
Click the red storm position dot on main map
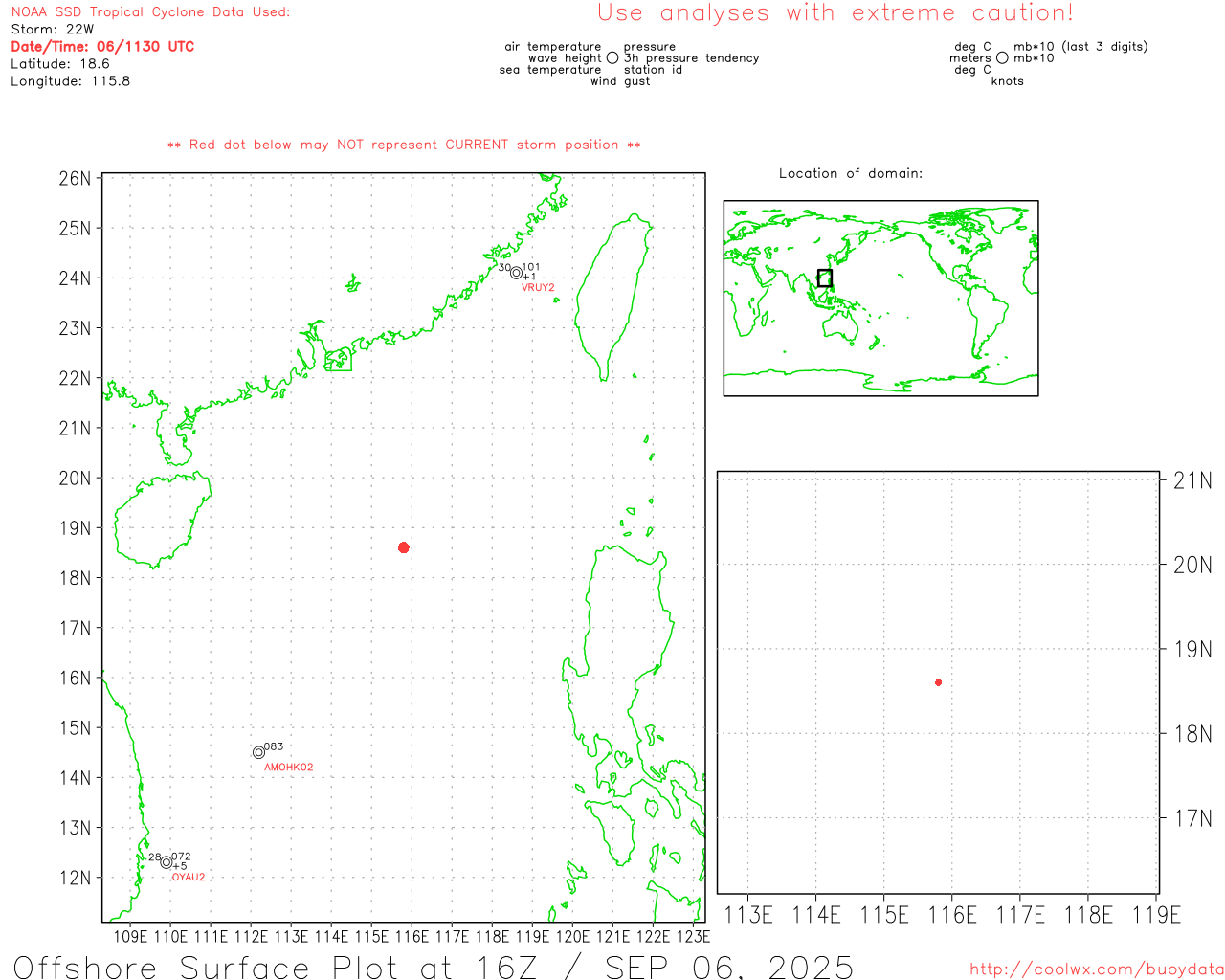(x=404, y=547)
